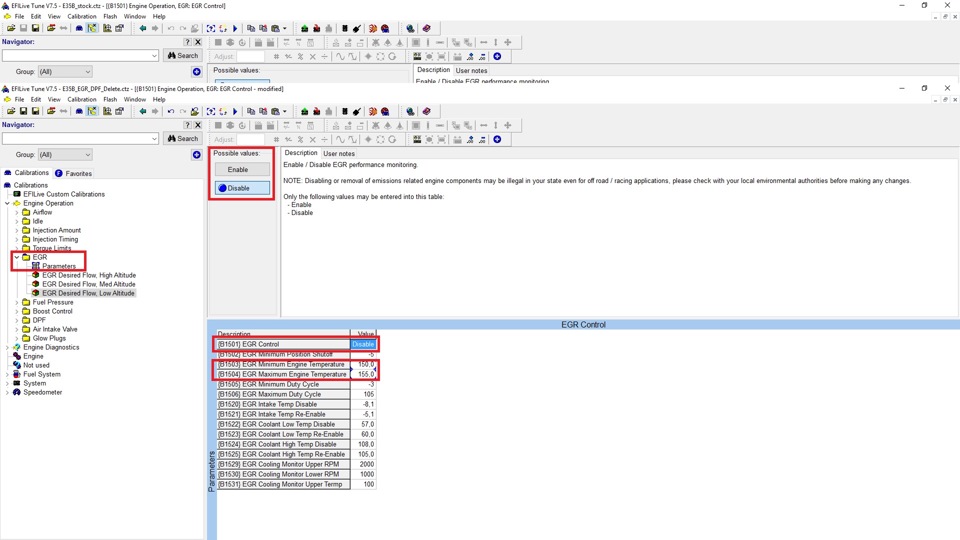Open View menu in E35B_stock window
Screen dimensions: 960x540
coord(54,17)
